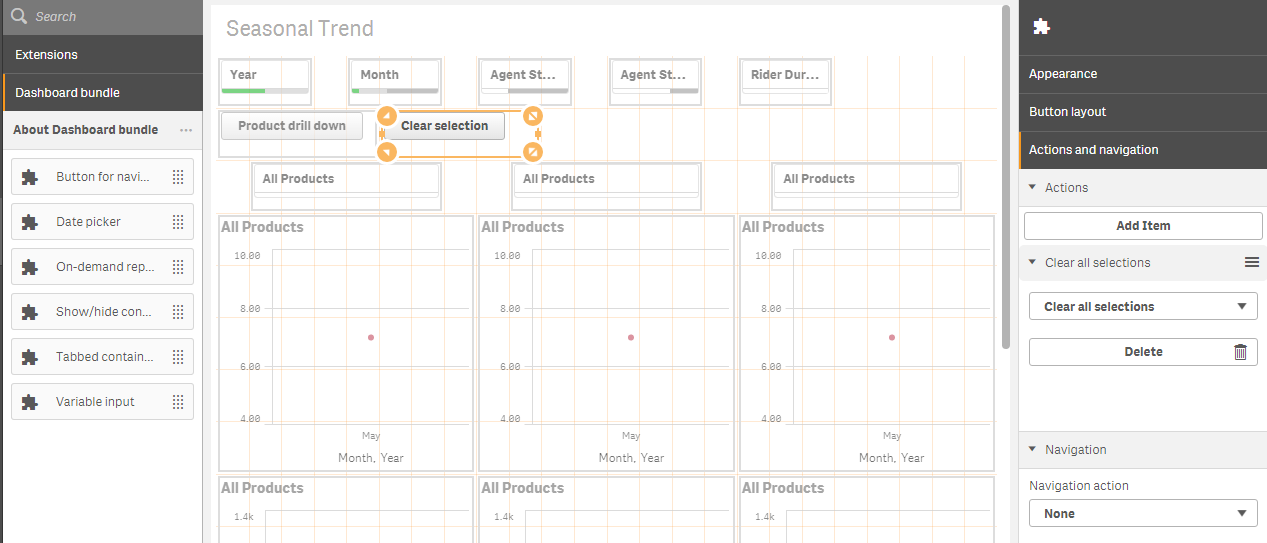
Task: Click the top-left resize handle of Clear selection
Action: click(x=387, y=115)
